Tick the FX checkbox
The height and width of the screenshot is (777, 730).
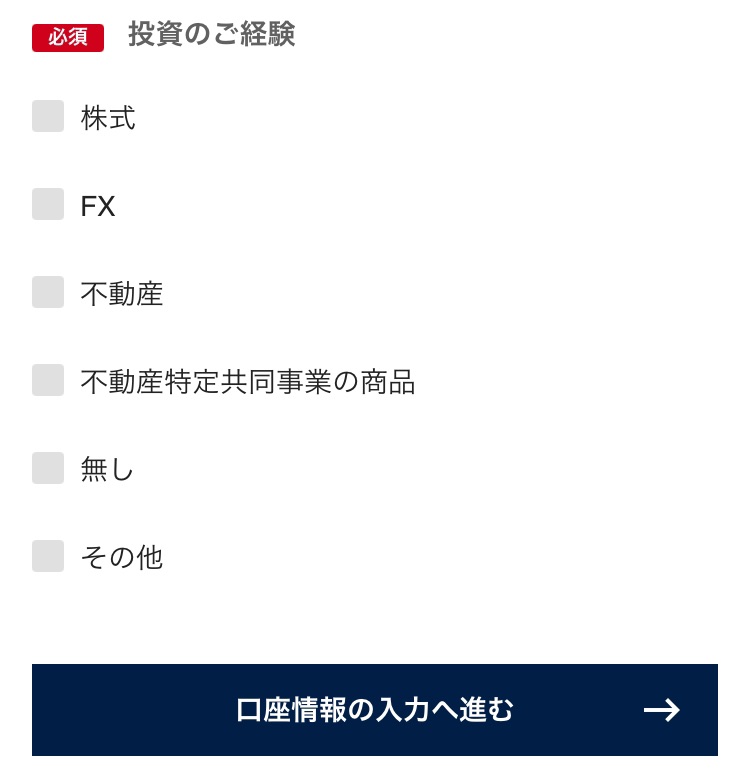(48, 204)
